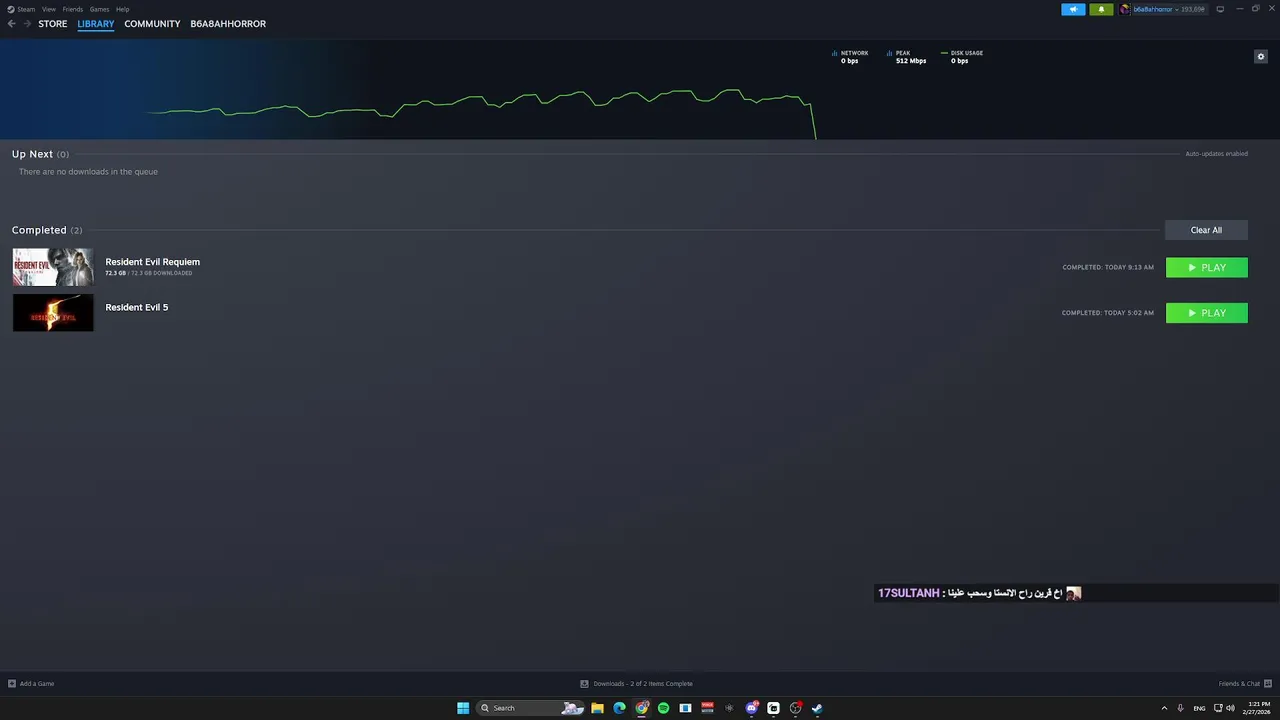Select the Resident Evil 5 title

[136, 307]
